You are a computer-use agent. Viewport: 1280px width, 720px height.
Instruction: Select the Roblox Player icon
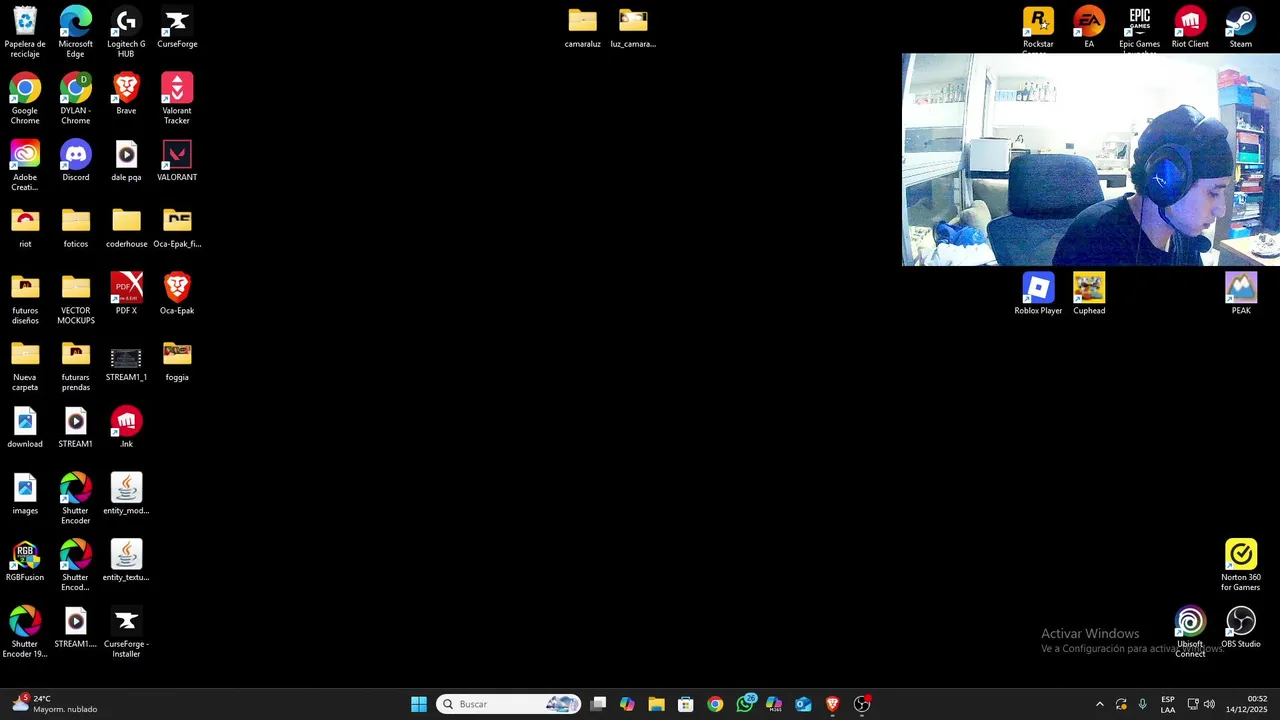click(1038, 294)
